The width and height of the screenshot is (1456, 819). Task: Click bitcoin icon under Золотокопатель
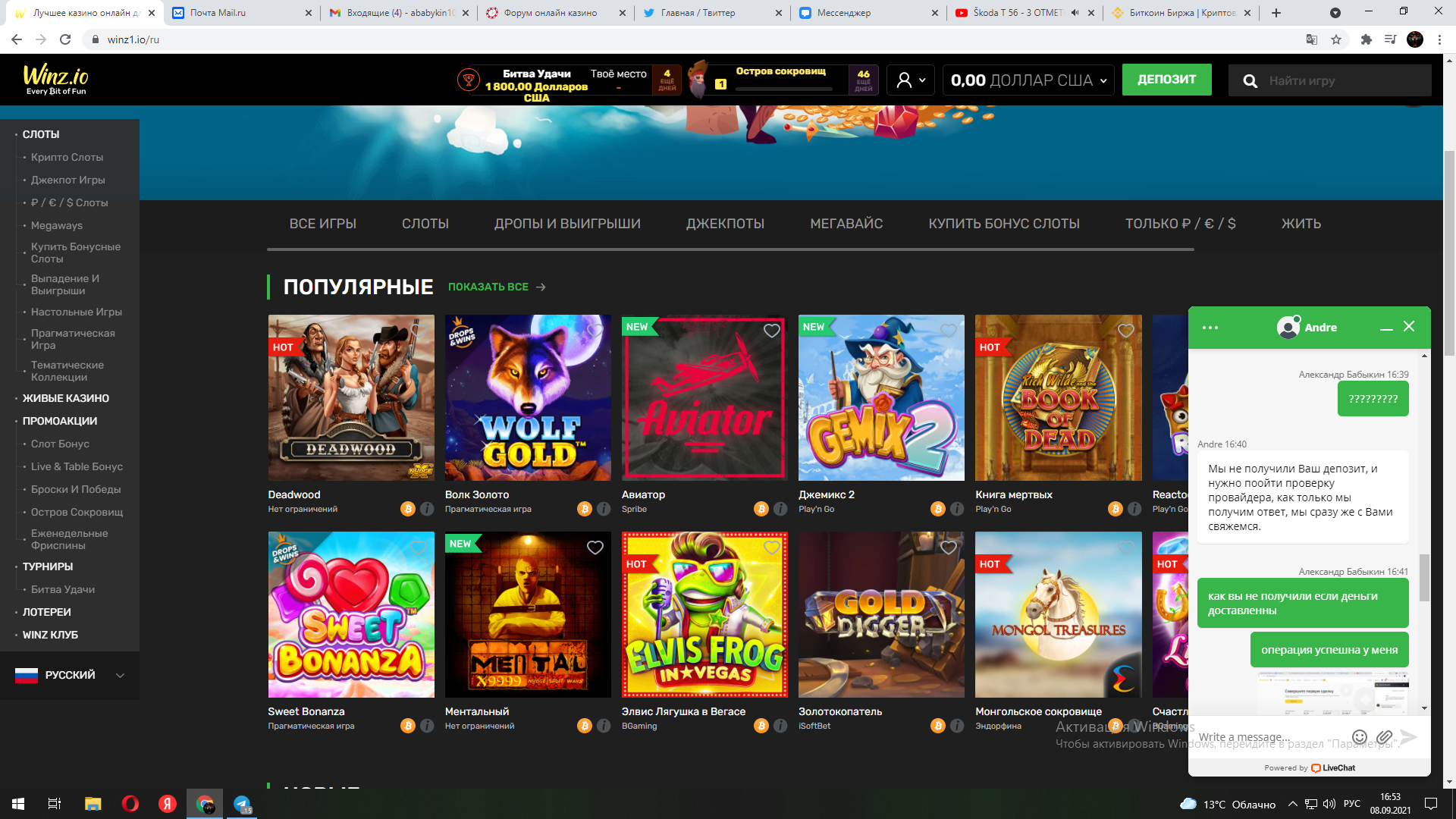pyautogui.click(x=938, y=726)
